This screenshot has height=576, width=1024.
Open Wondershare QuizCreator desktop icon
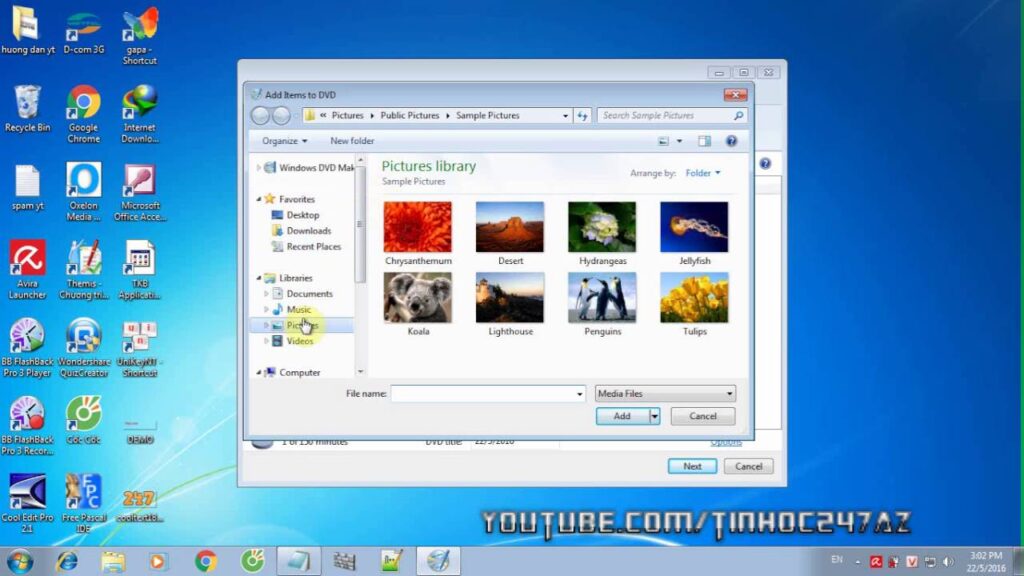84,347
